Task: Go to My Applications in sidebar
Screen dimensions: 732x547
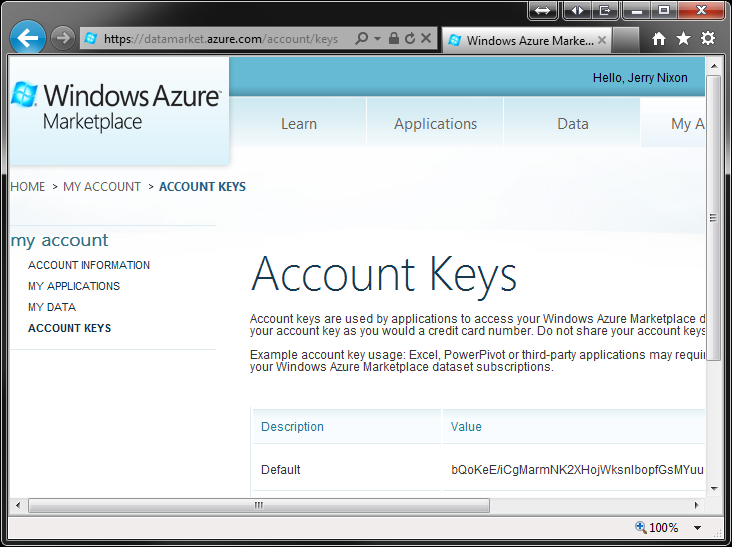Action: 74,286
